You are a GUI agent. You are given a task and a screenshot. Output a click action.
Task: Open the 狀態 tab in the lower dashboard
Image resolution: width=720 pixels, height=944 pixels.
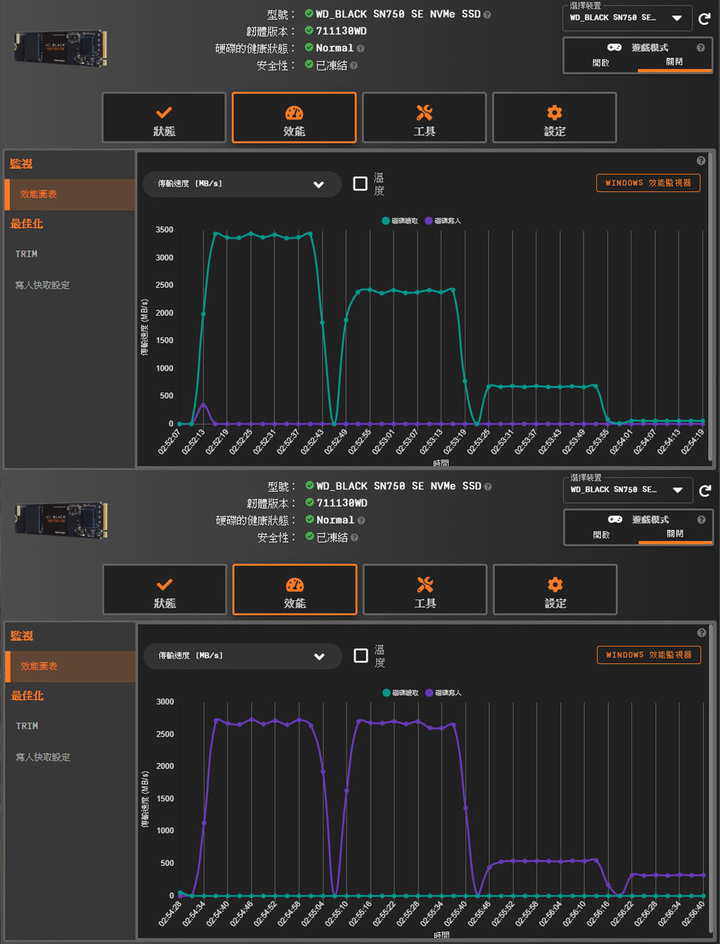point(164,589)
